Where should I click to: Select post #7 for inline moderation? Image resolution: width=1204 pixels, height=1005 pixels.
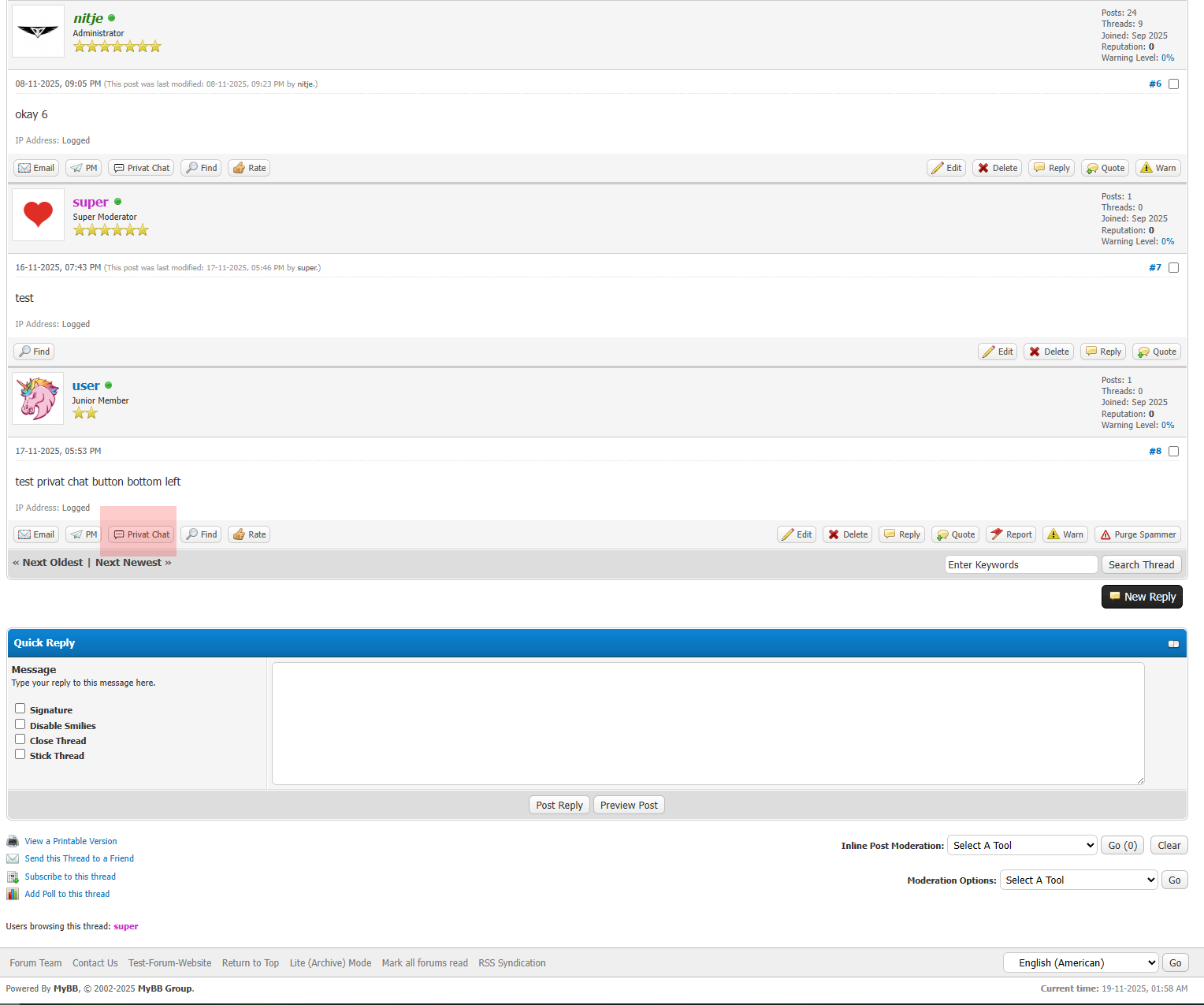coord(1173,268)
